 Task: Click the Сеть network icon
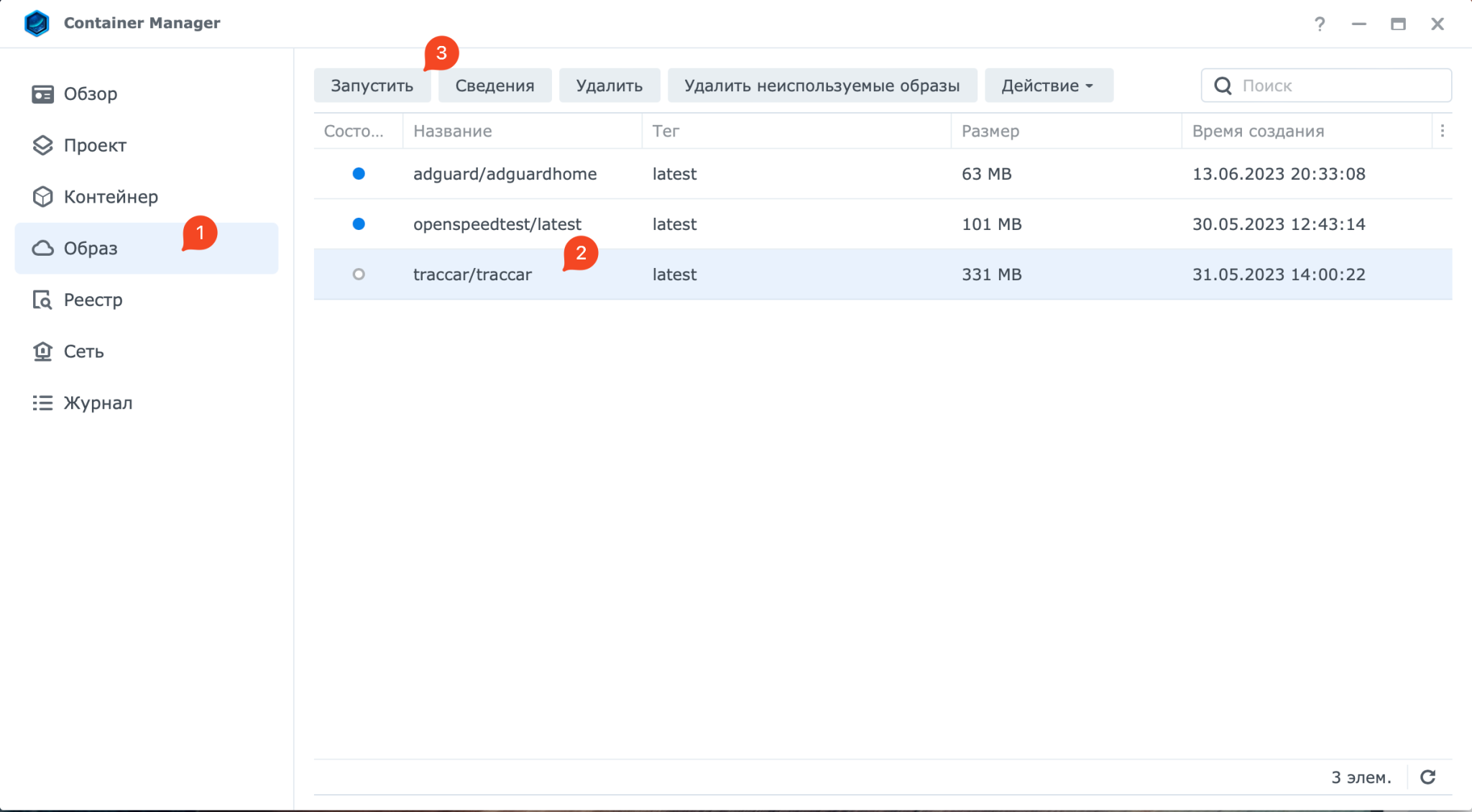coord(42,351)
